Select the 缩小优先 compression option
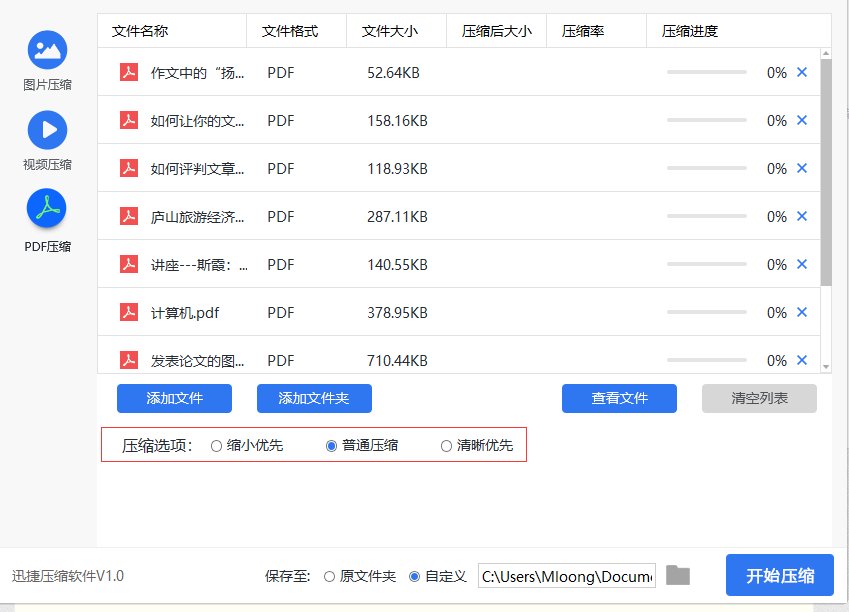 pos(216,446)
